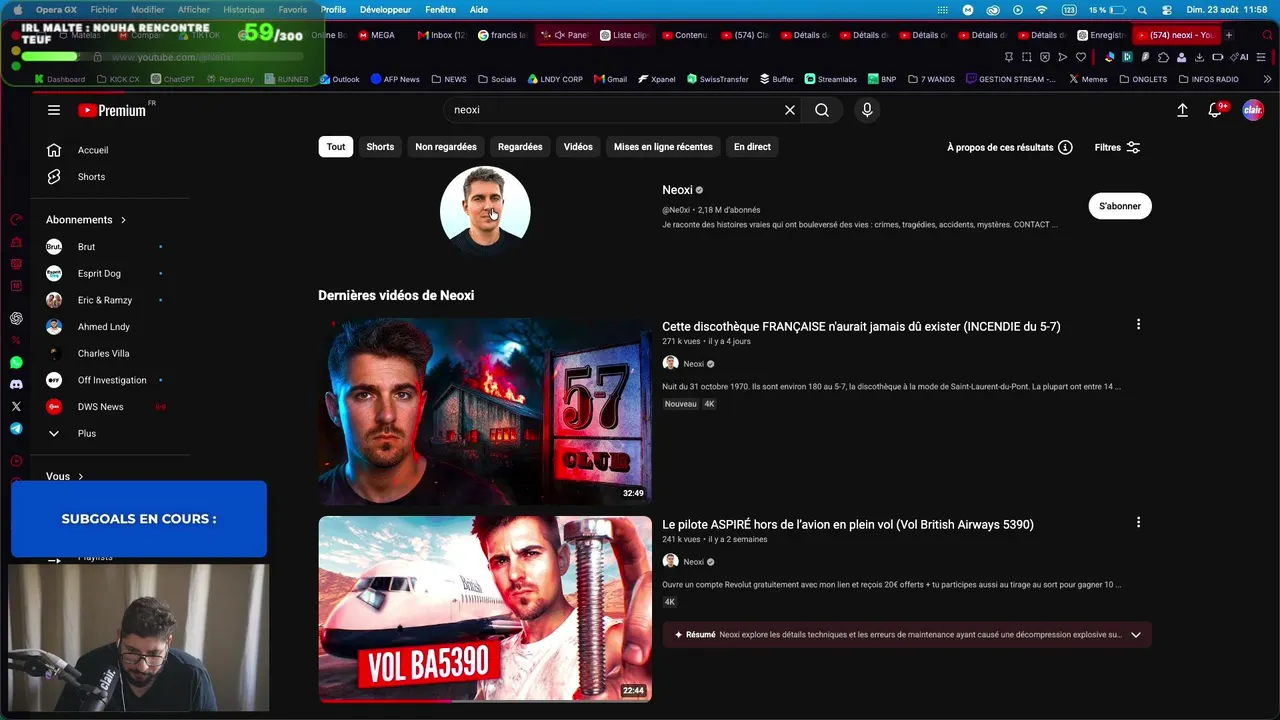Open more options for the British Airways video
The height and width of the screenshot is (720, 1280).
click(x=1138, y=523)
